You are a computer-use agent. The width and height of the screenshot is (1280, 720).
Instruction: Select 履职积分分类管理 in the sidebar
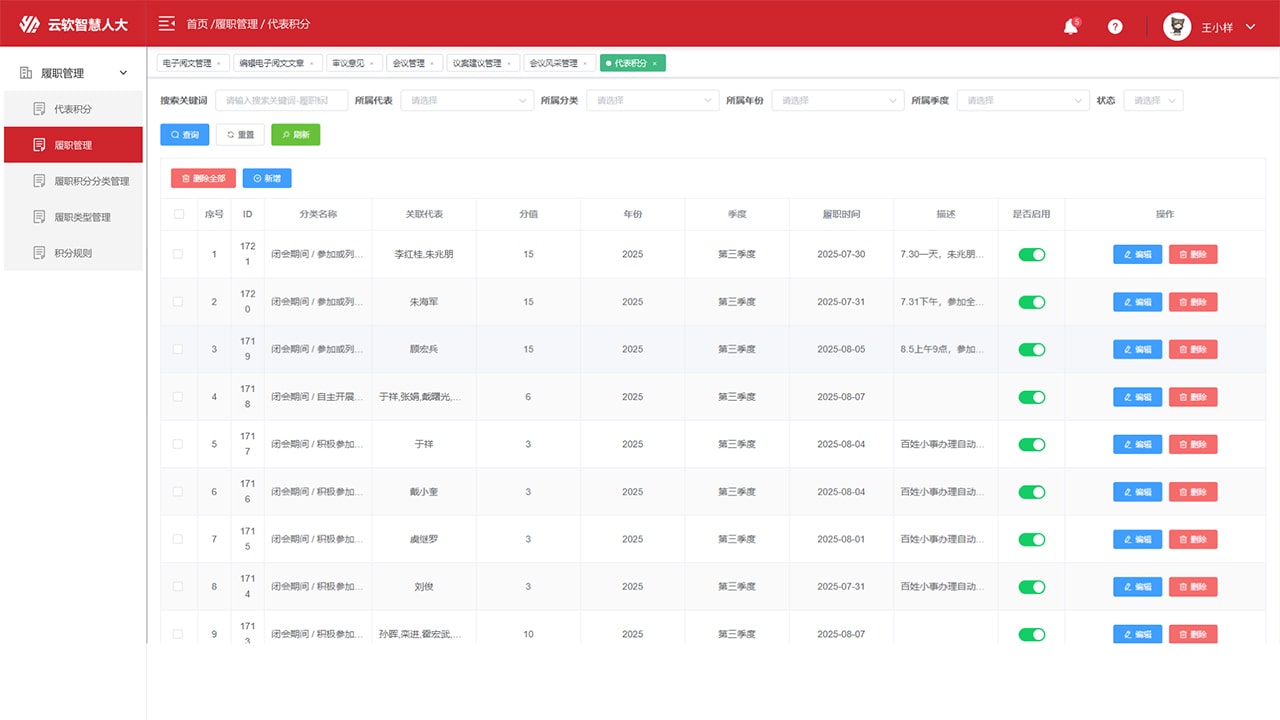click(91, 181)
